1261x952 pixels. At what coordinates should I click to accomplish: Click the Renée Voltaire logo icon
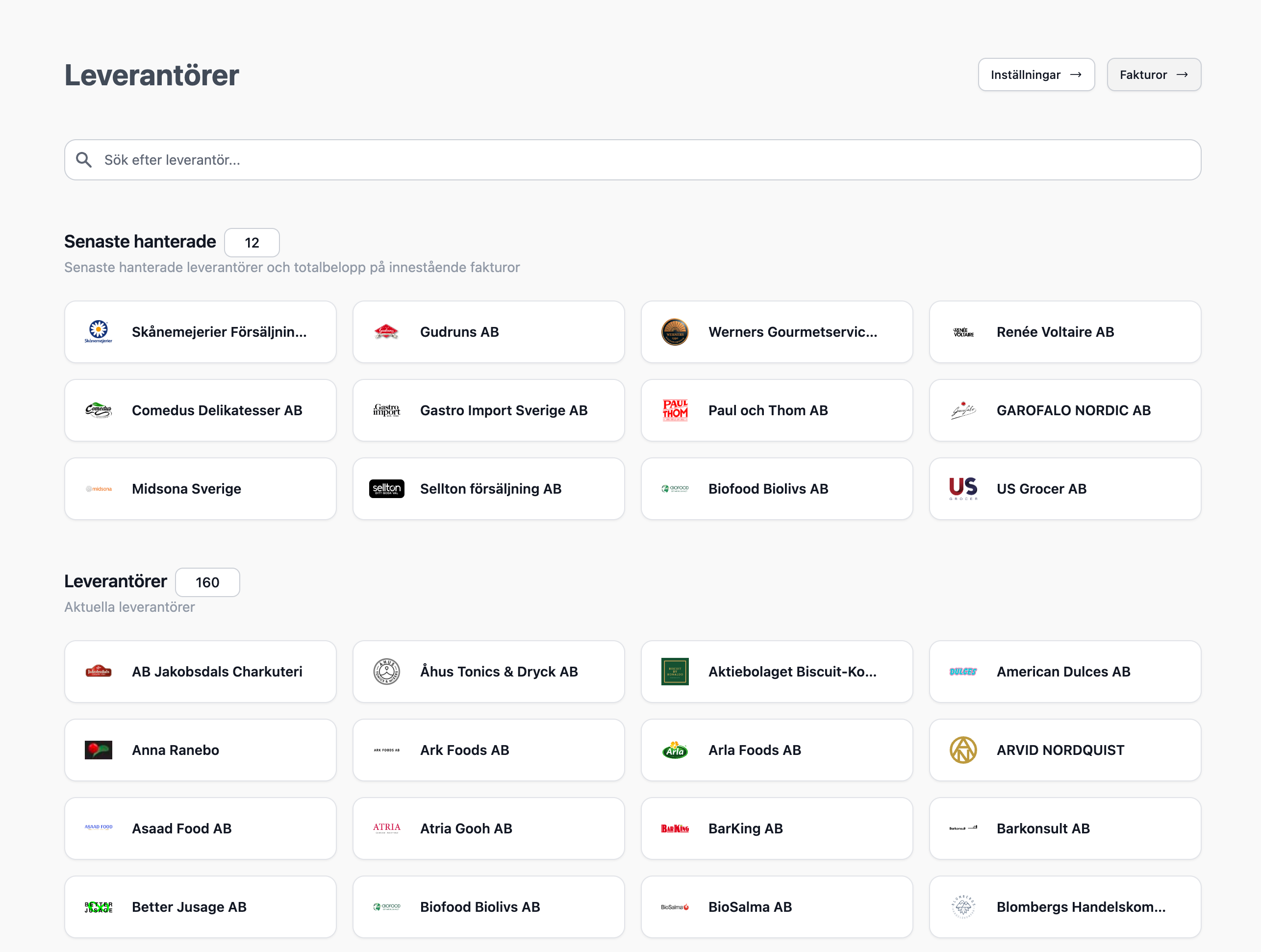[963, 332]
